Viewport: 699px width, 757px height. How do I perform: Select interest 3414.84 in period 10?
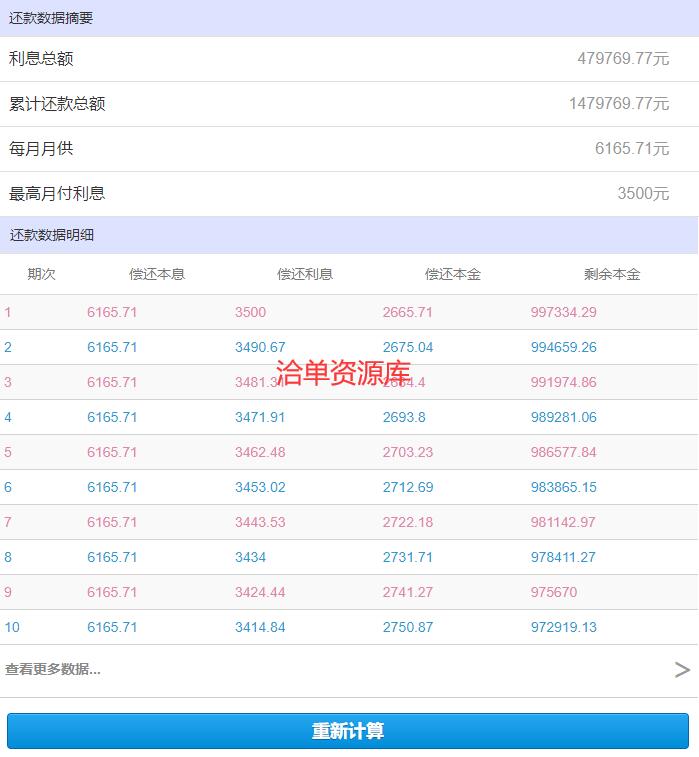tap(260, 627)
